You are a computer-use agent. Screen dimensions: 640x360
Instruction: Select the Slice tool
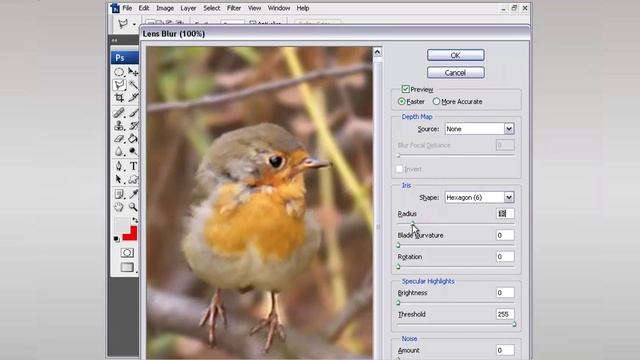[133, 98]
